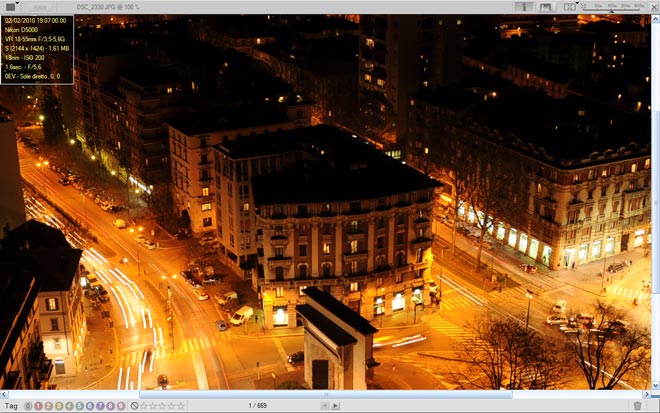The image size is (660, 413).
Task: Click the horizontal scrollbar under the image
Action: 330,394
